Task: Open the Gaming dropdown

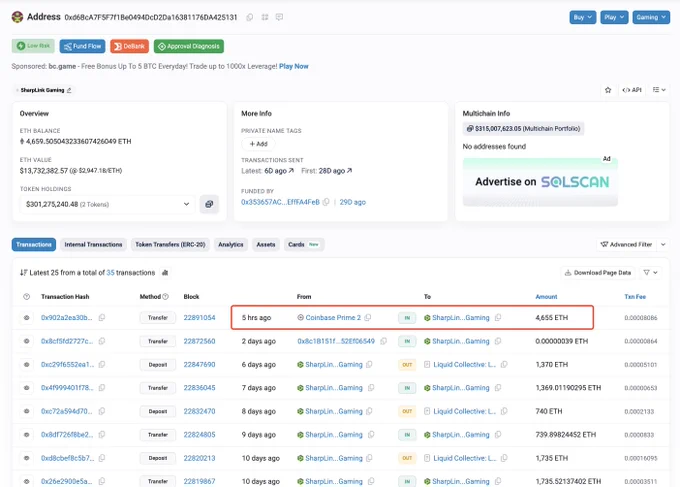Action: (651, 17)
